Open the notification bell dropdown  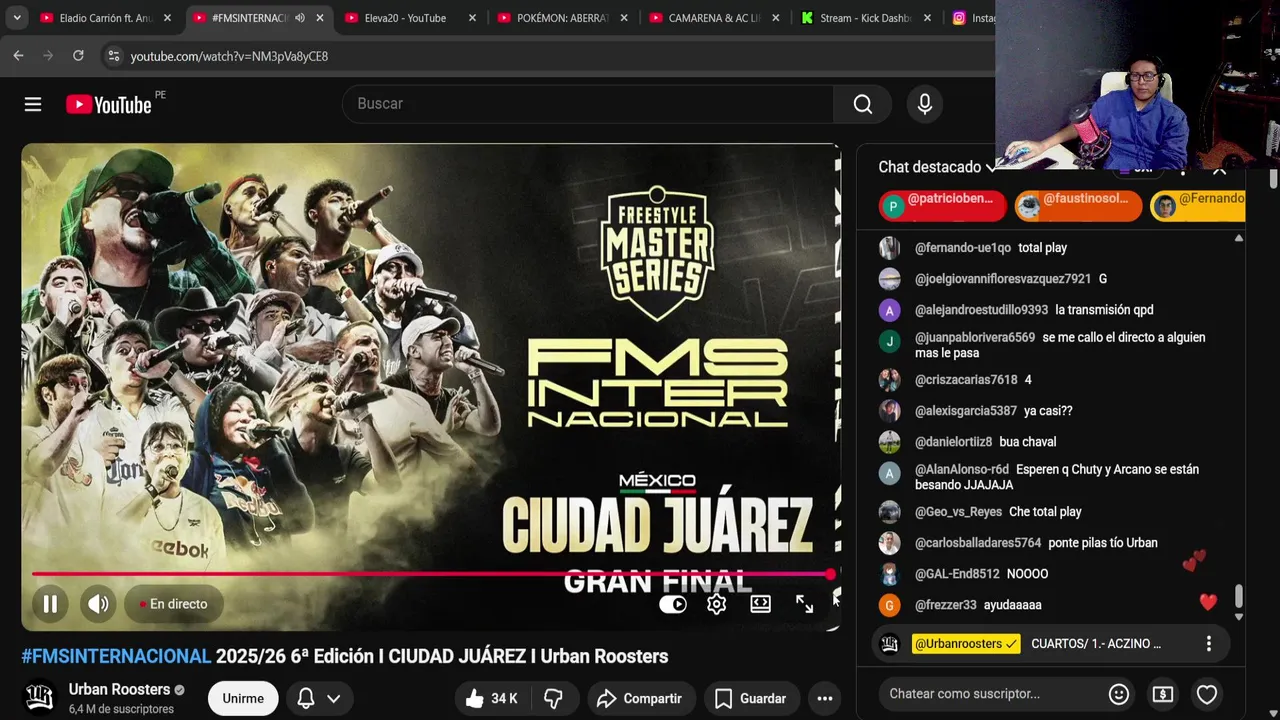320,698
